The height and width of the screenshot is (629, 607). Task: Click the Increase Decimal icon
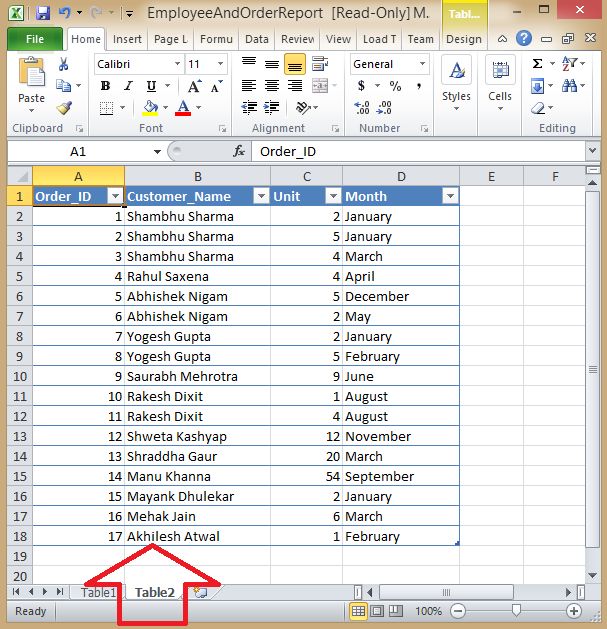pyautogui.click(x=361, y=108)
